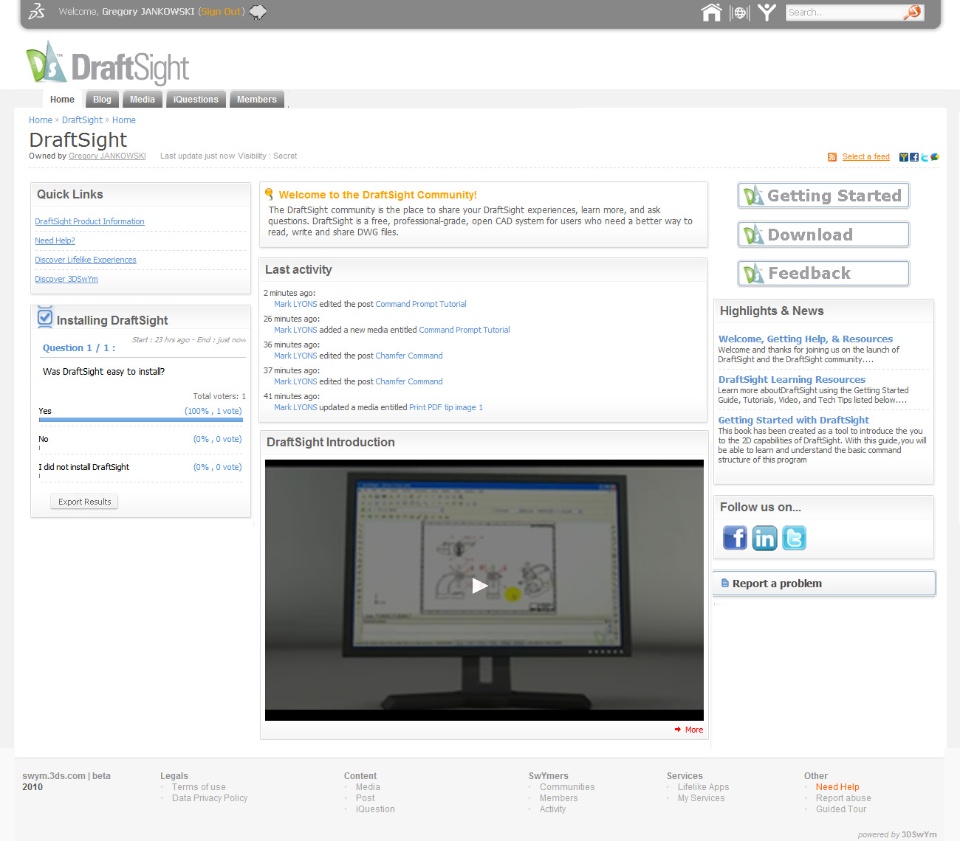Click iQuestion in footer Content list
The width and height of the screenshot is (960, 841).
tap(375, 809)
